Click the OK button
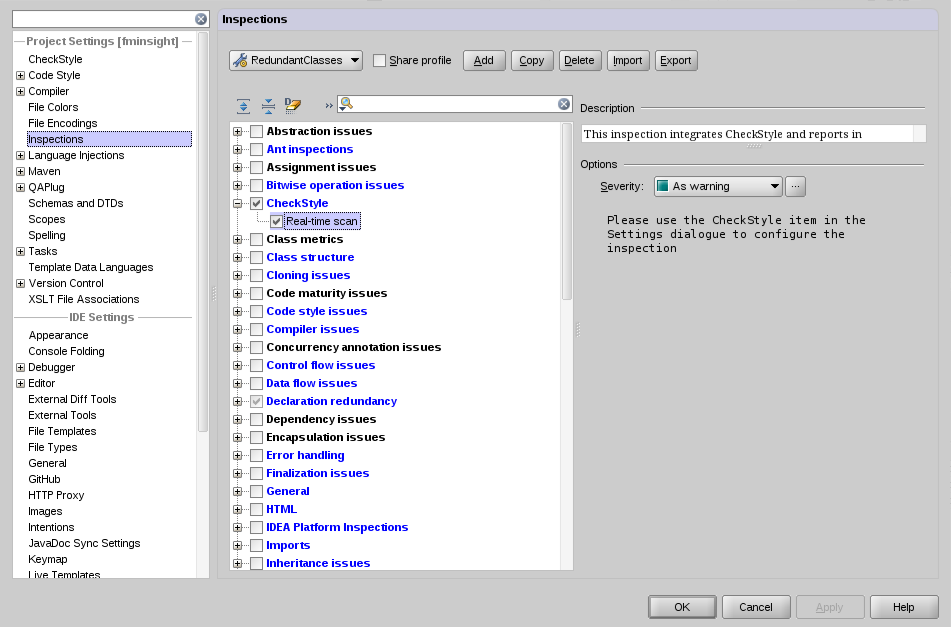Screen dimensions: 951x627 coord(682,607)
